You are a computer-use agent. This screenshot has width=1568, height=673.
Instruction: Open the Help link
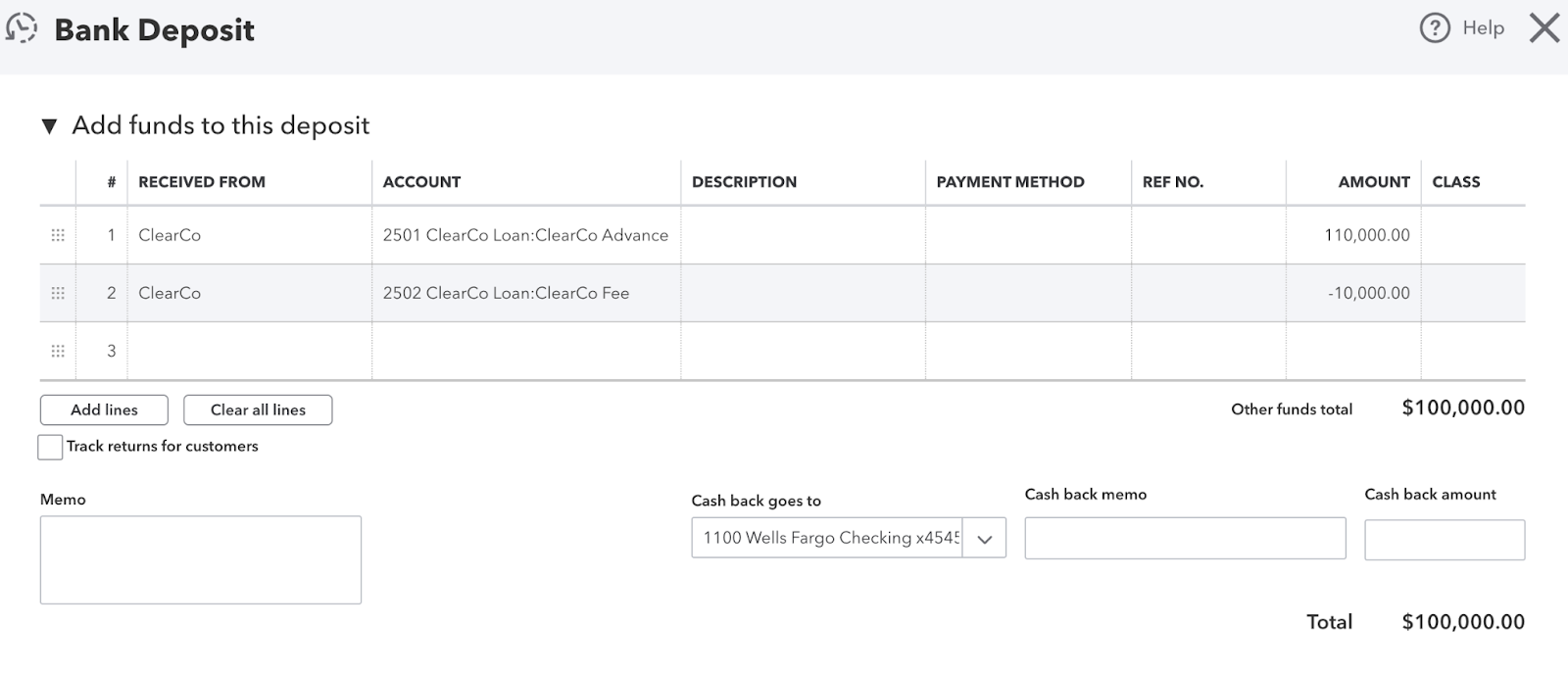click(1483, 28)
